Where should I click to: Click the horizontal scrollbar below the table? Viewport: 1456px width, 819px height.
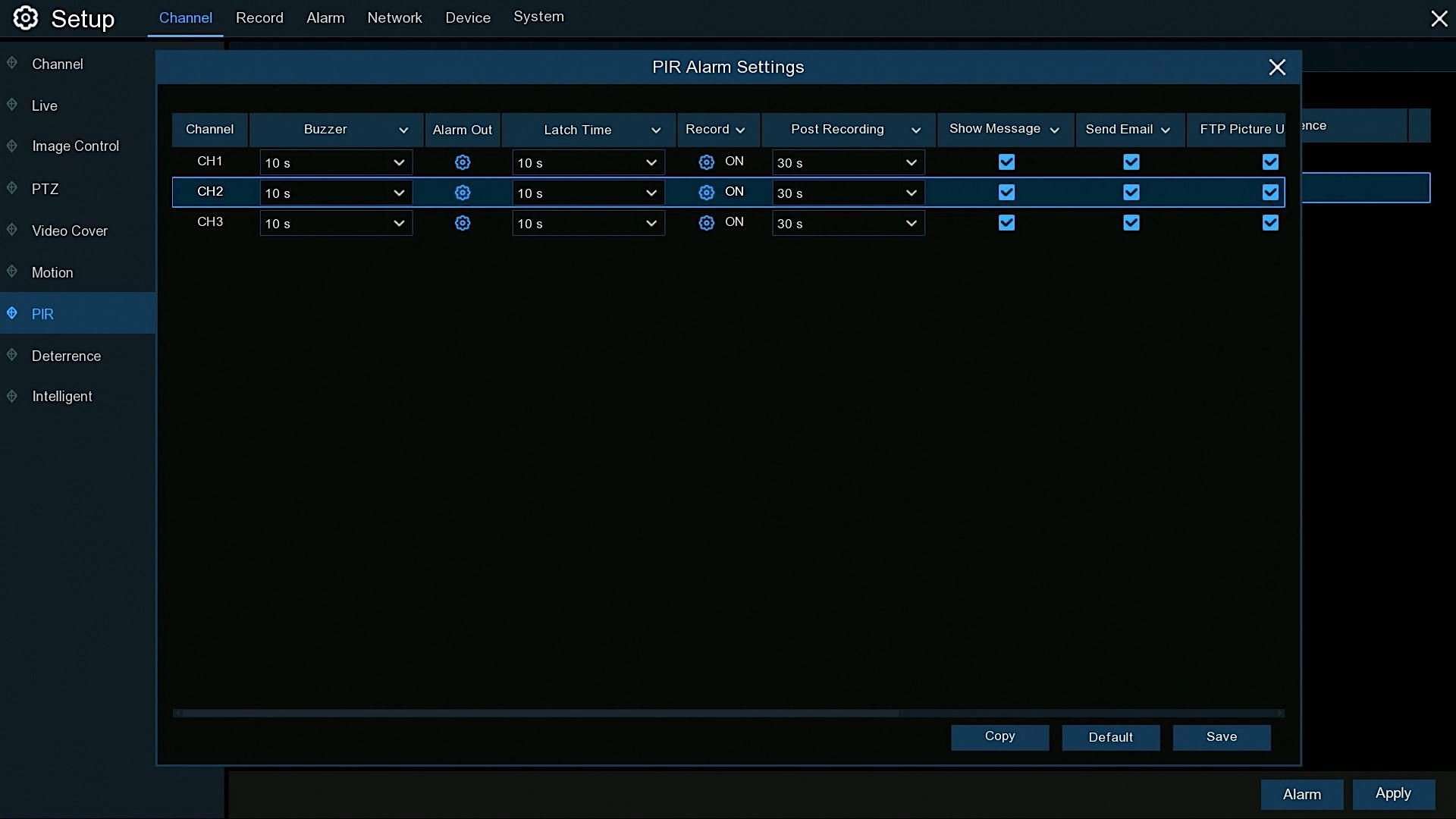pos(537,713)
